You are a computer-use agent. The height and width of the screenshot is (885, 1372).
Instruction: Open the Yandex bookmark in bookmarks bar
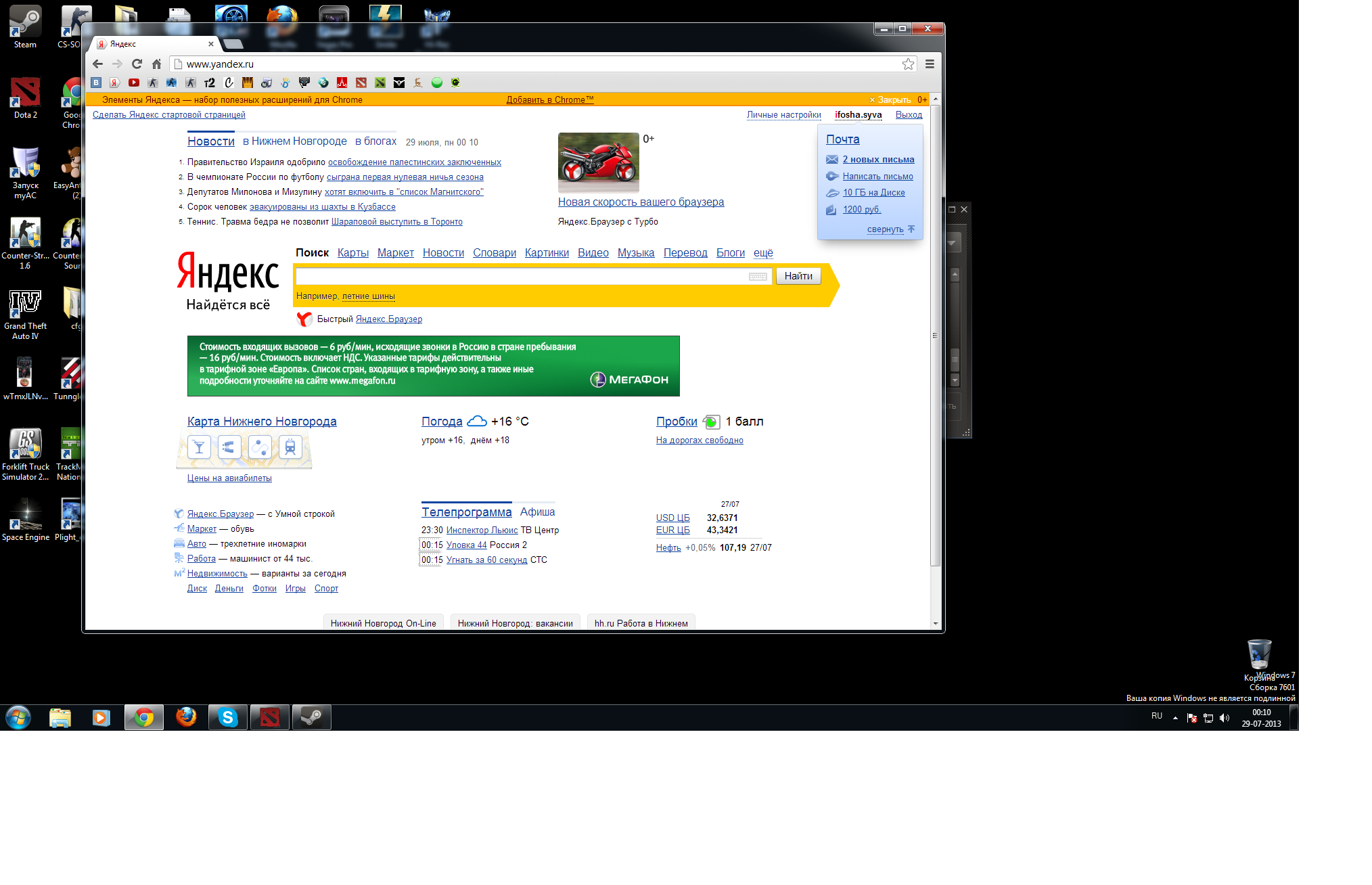(115, 83)
